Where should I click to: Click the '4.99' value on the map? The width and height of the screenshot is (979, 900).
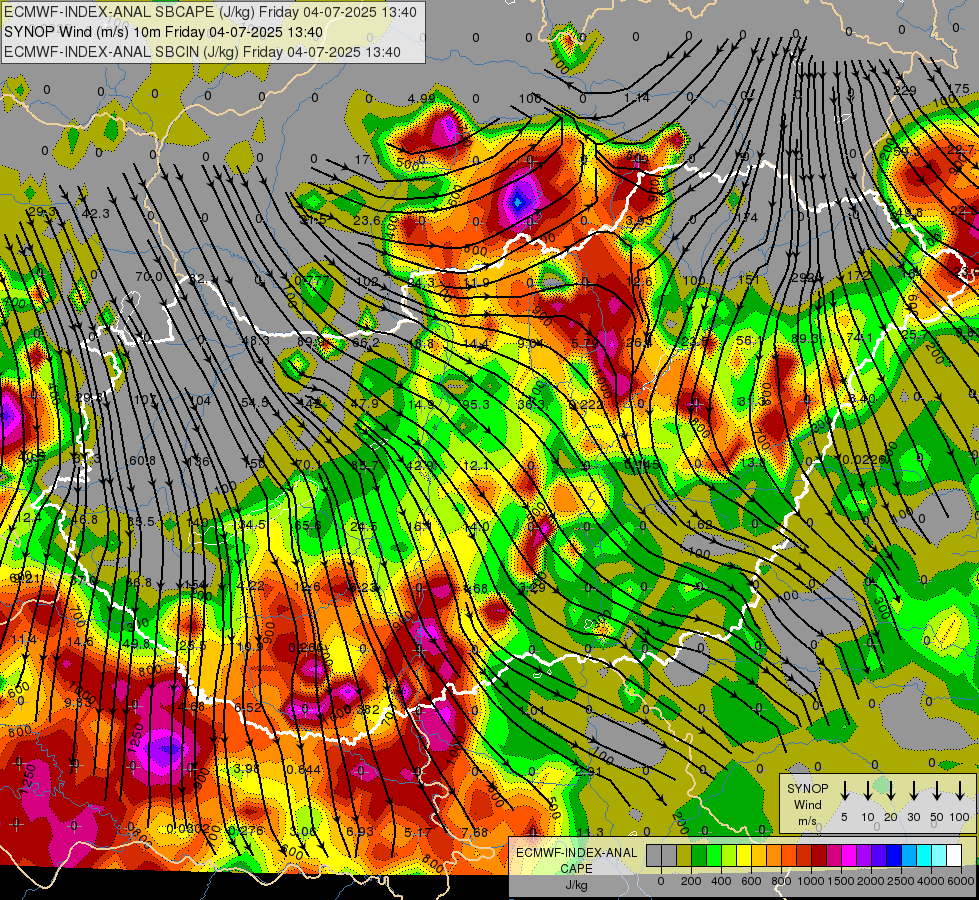pyautogui.click(x=421, y=98)
